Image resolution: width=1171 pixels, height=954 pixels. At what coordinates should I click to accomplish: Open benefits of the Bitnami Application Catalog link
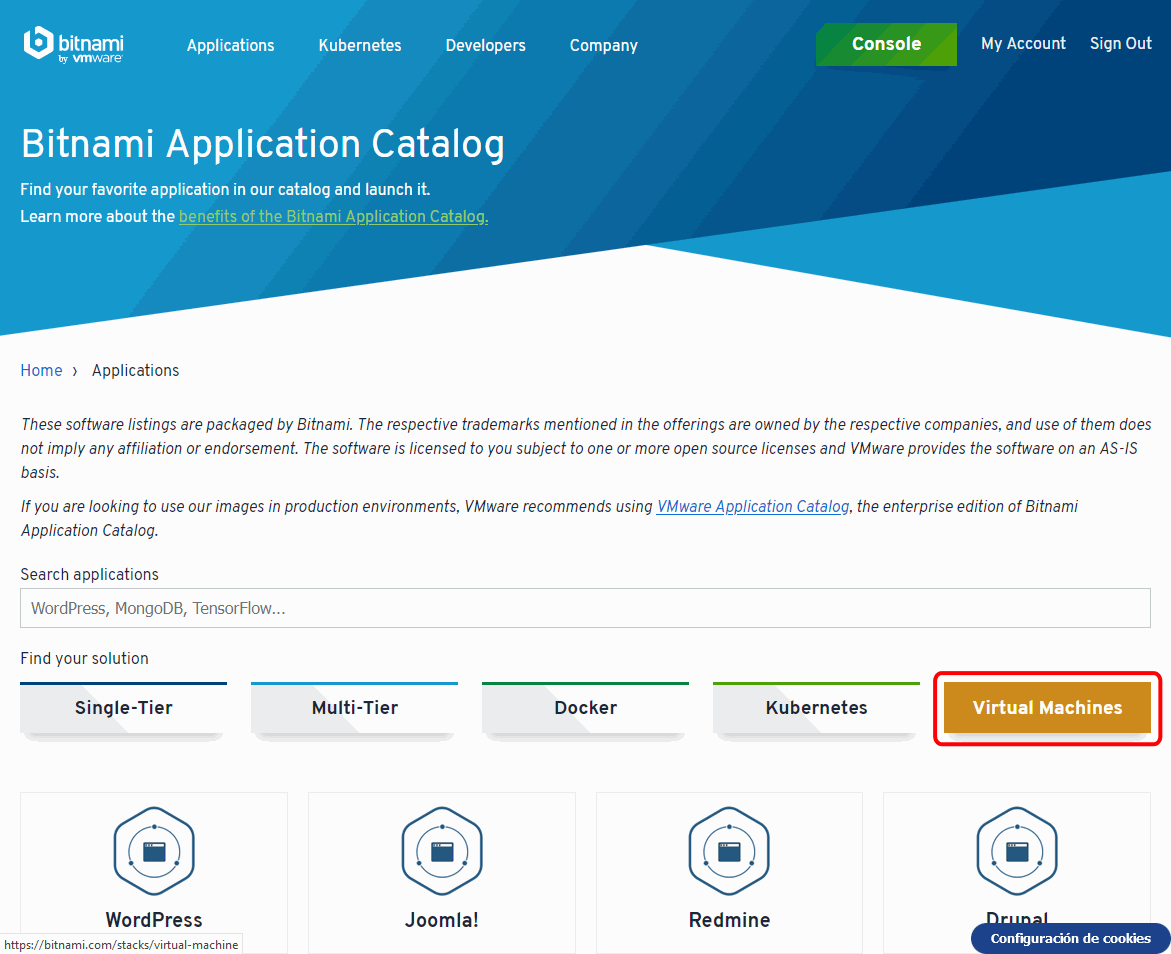(x=333, y=217)
